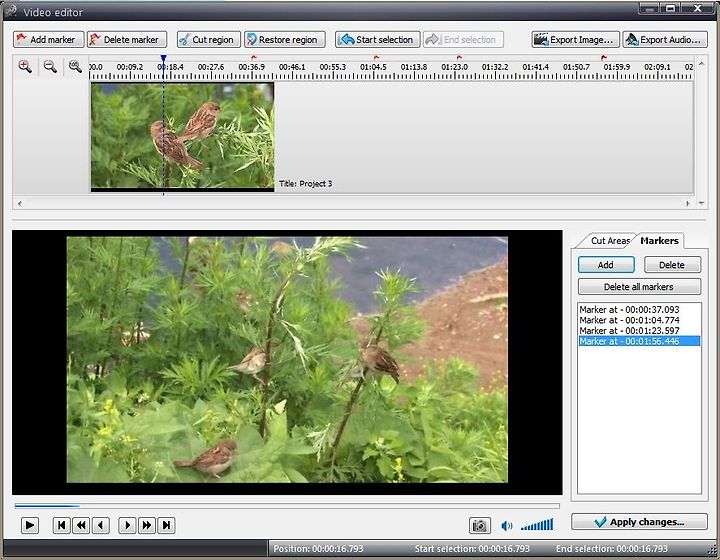The width and height of the screenshot is (720, 560).
Task: Click the End selection button
Action: tap(463, 39)
